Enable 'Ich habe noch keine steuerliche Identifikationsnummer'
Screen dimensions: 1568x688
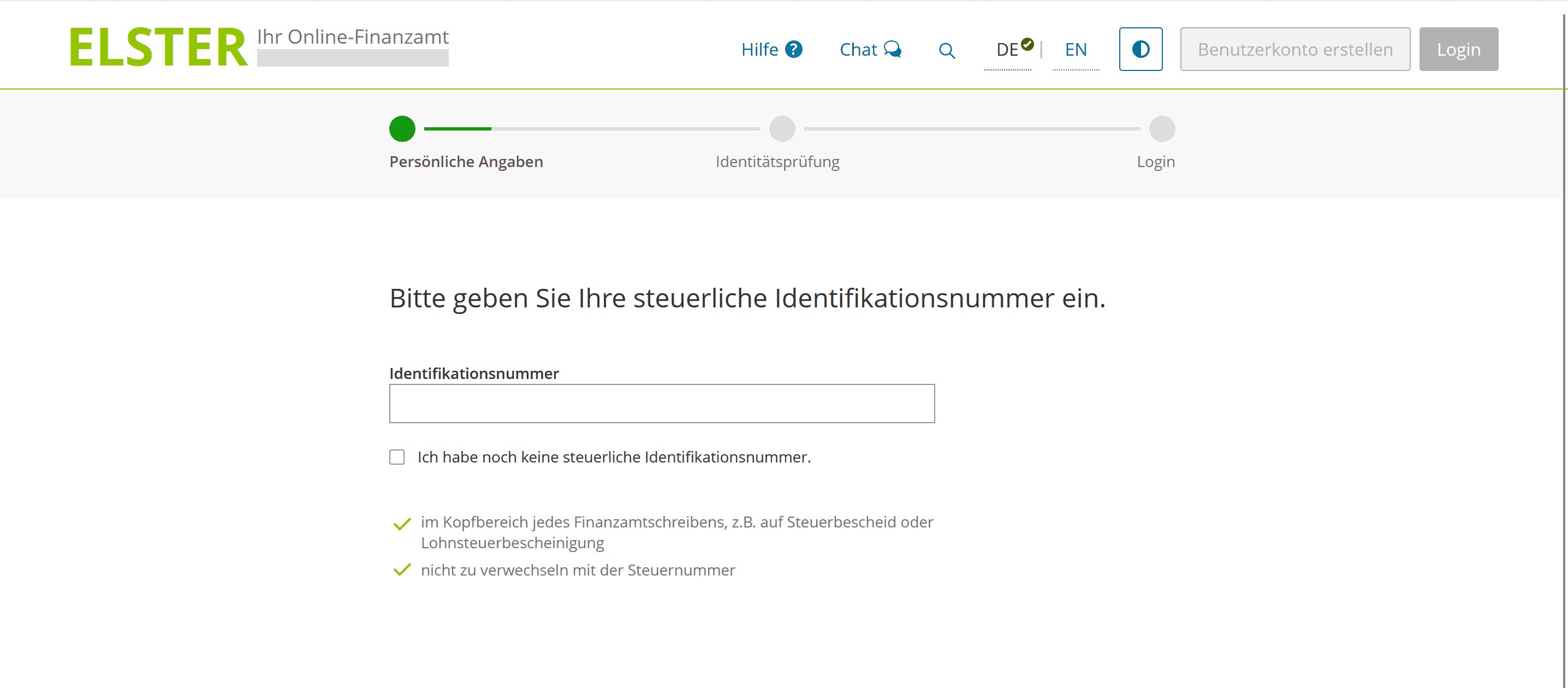pos(396,456)
